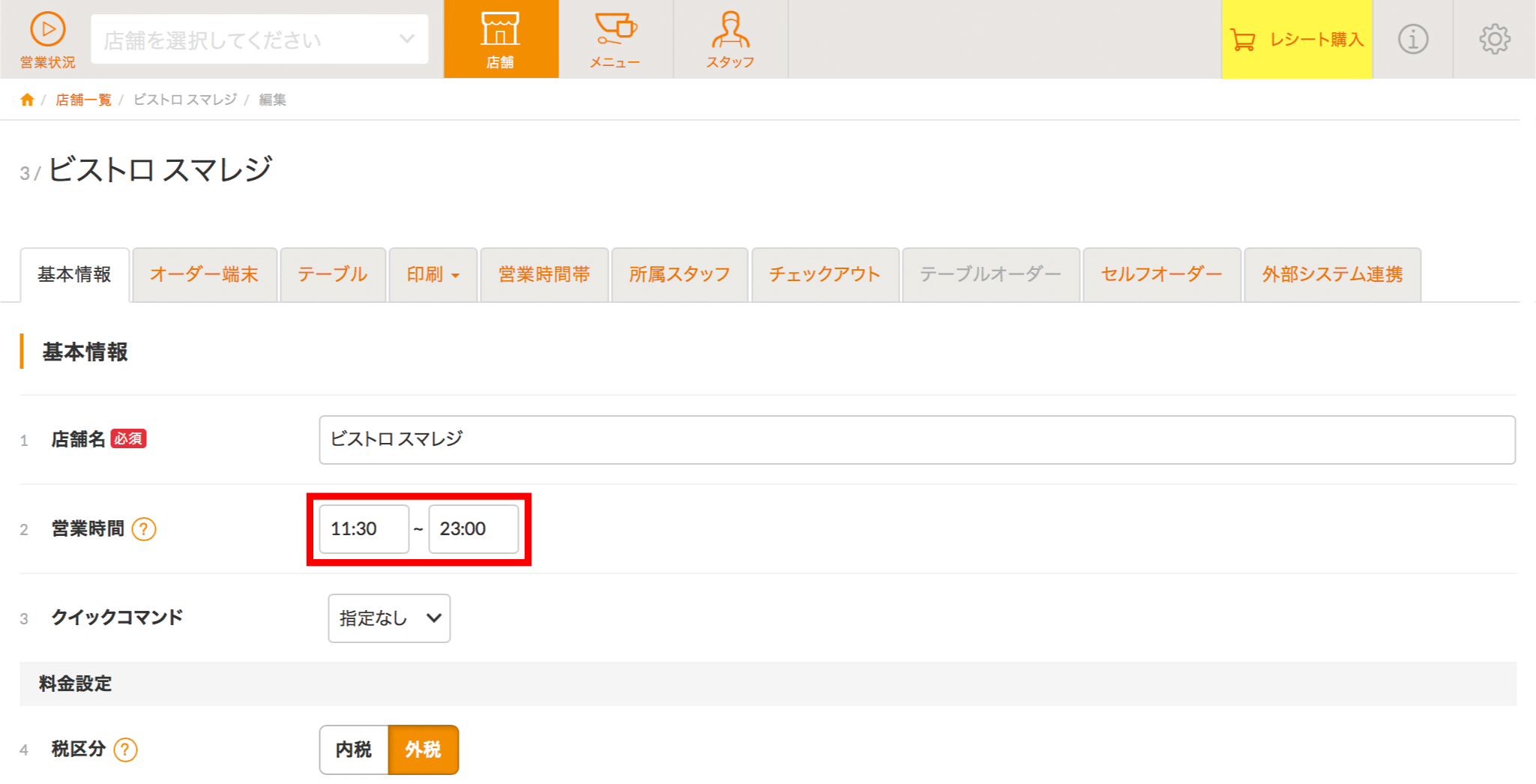
Task: Click the 店舗名 text field
Action: pyautogui.click(x=916, y=440)
